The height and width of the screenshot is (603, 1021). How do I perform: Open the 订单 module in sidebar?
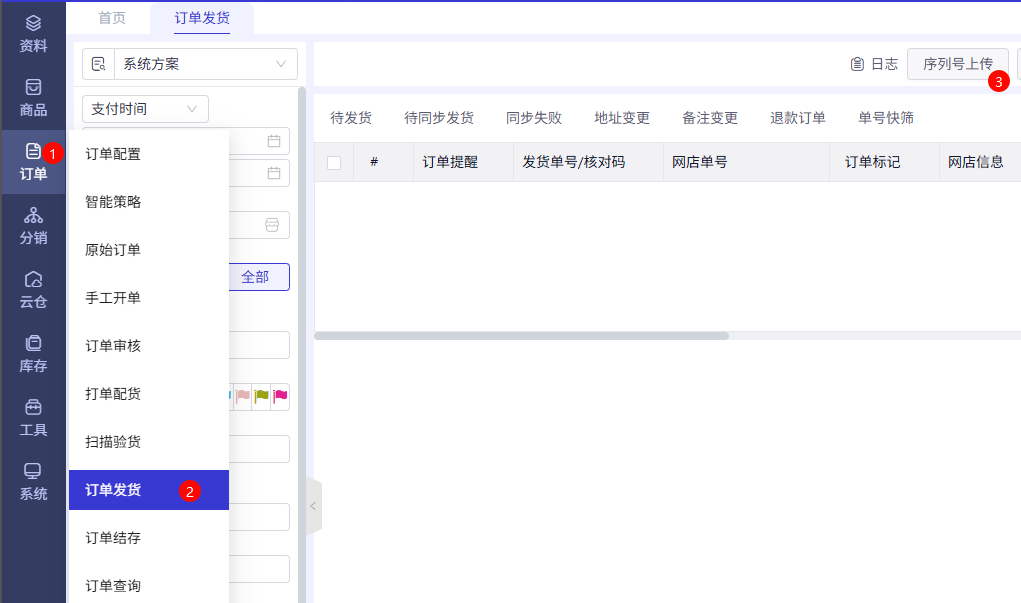[33, 162]
